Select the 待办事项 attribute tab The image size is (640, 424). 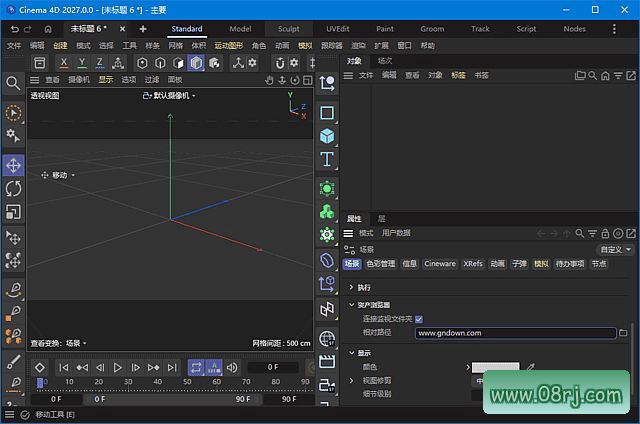pyautogui.click(x=570, y=264)
